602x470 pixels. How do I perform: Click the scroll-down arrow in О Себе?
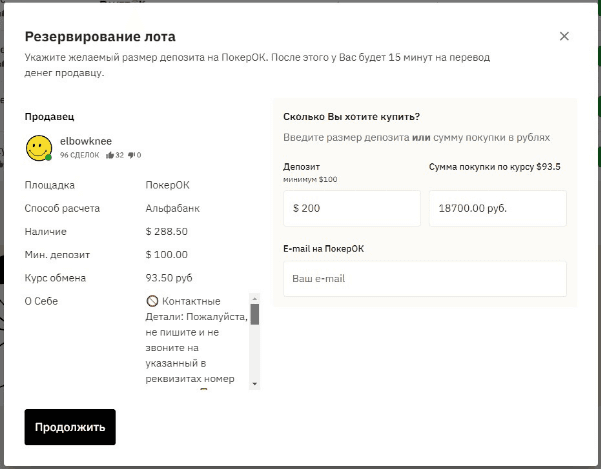255,384
